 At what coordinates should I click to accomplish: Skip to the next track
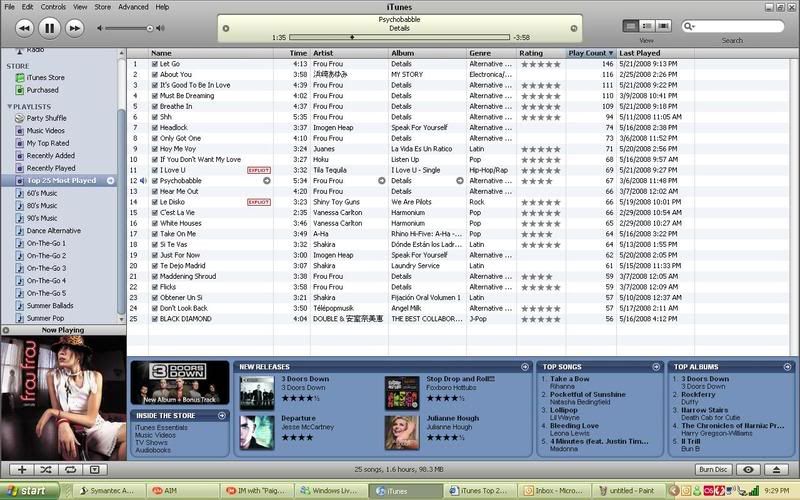(x=74, y=28)
